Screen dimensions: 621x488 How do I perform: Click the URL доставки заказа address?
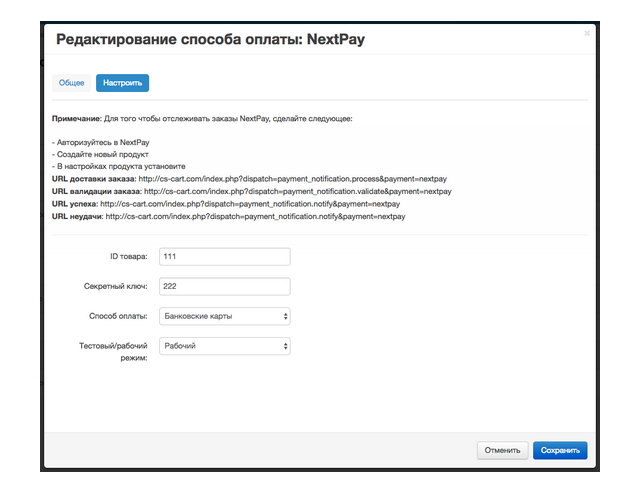(292, 179)
